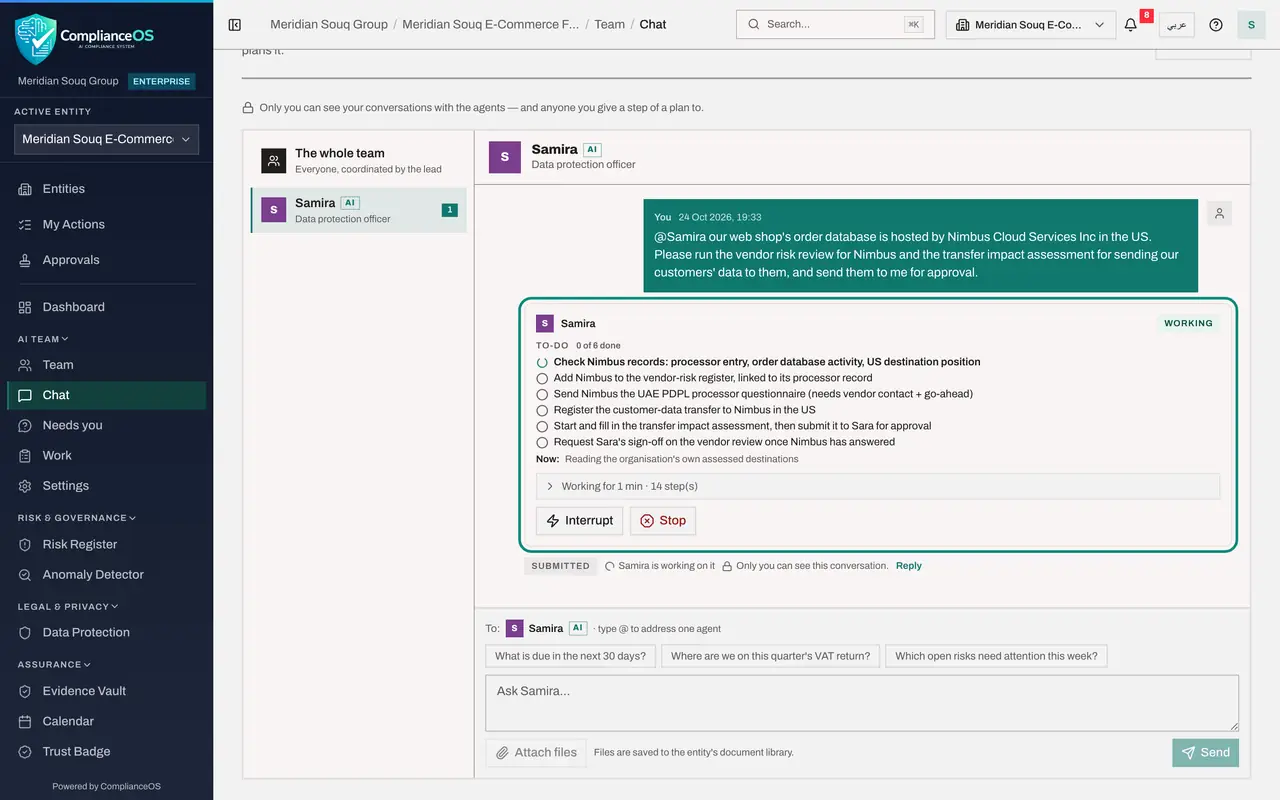Stop Samira's running task
Image resolution: width=1280 pixels, height=800 pixels.
[663, 520]
